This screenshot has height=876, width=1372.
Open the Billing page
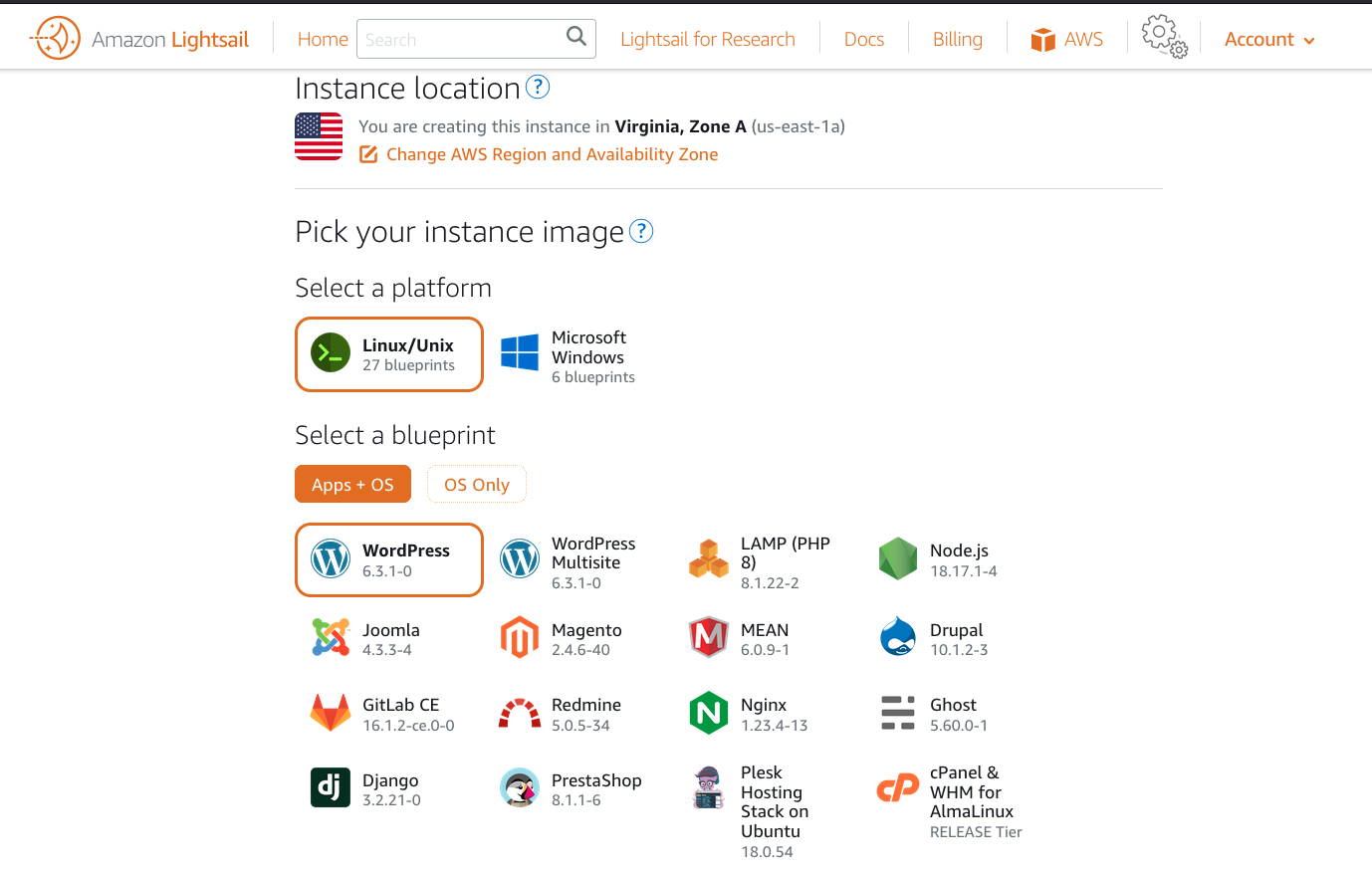pos(958,40)
